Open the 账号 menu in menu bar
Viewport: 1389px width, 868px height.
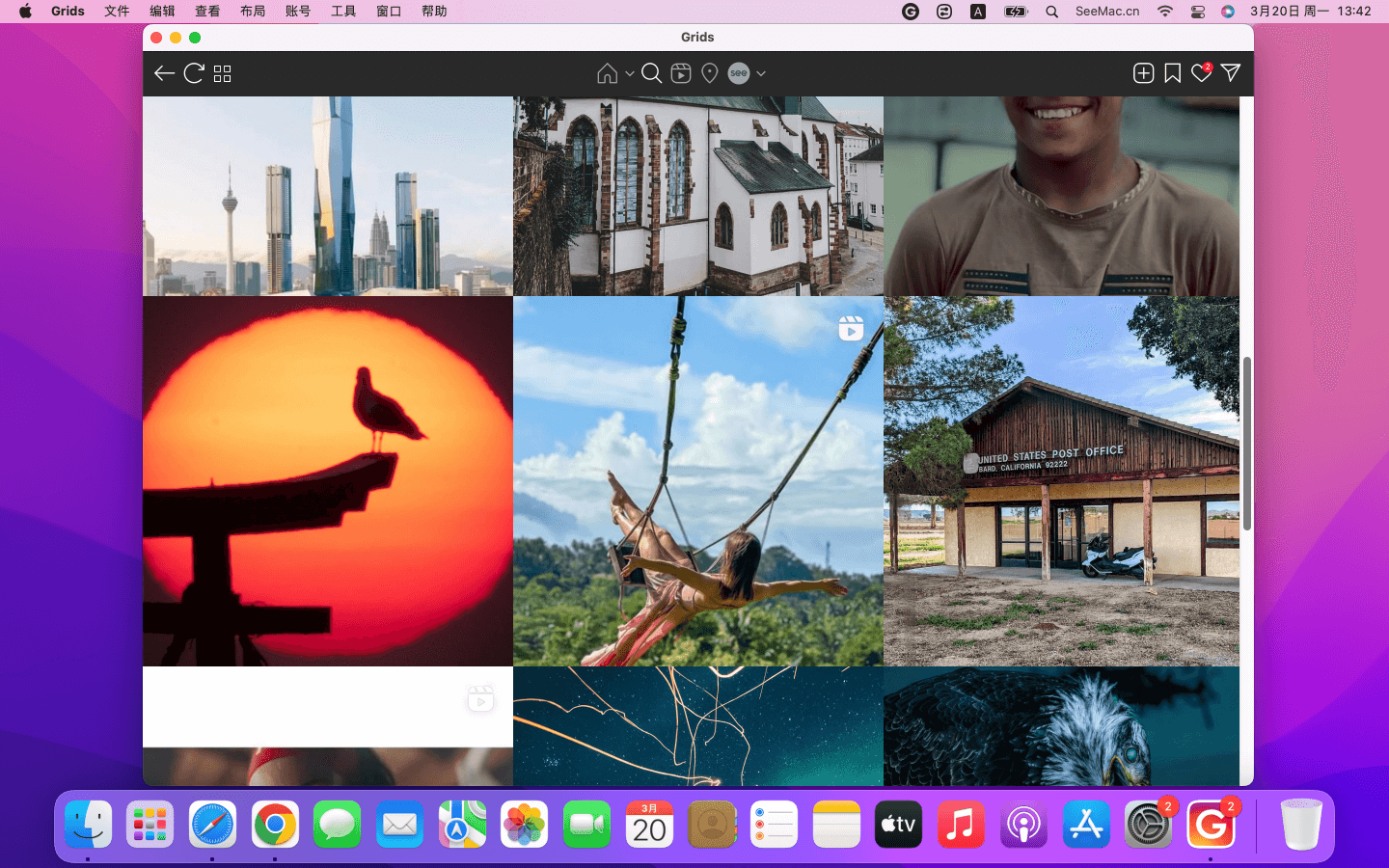[x=298, y=12]
